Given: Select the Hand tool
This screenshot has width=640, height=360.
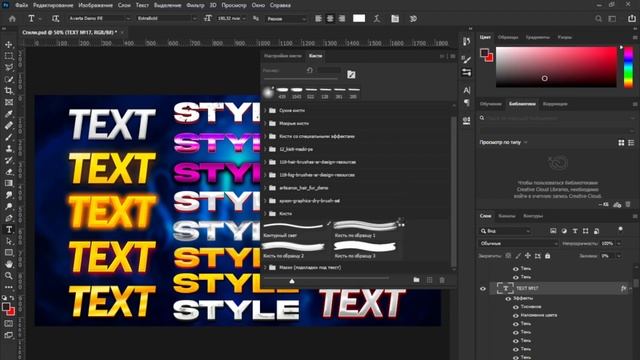Looking at the screenshot, I should pos(9,264).
